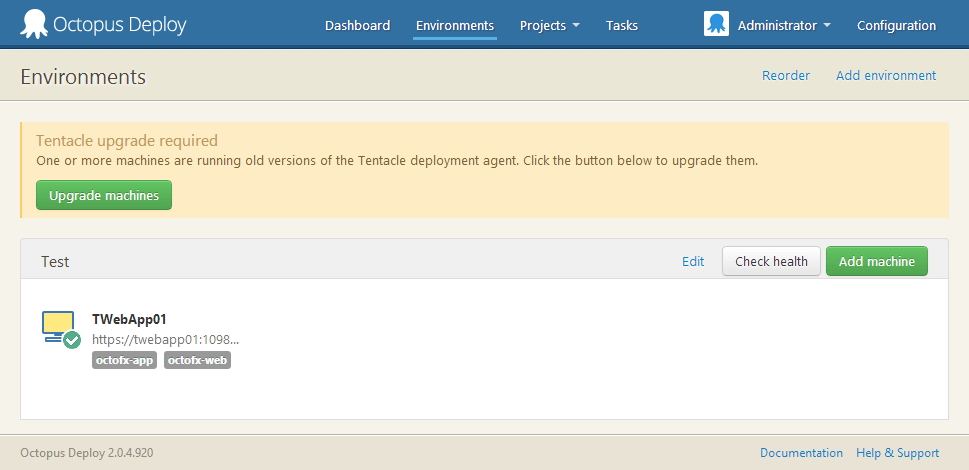Open the TWebApp01 machine name

(129, 320)
